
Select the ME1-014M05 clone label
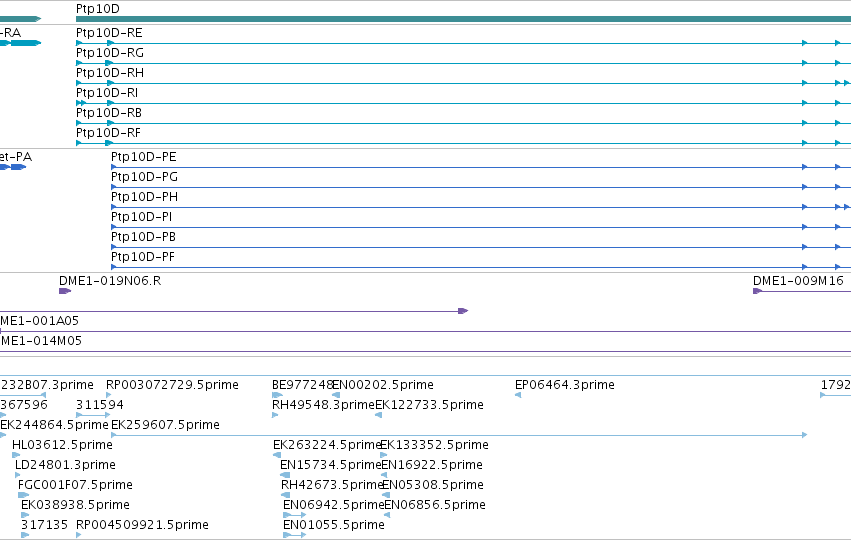[x=41, y=341]
